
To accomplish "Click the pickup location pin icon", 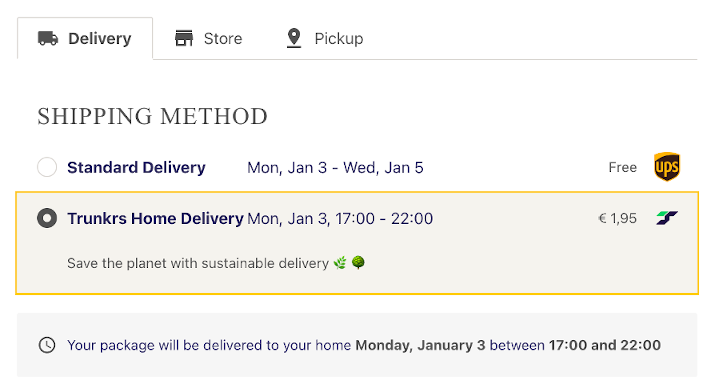I will coord(294,38).
